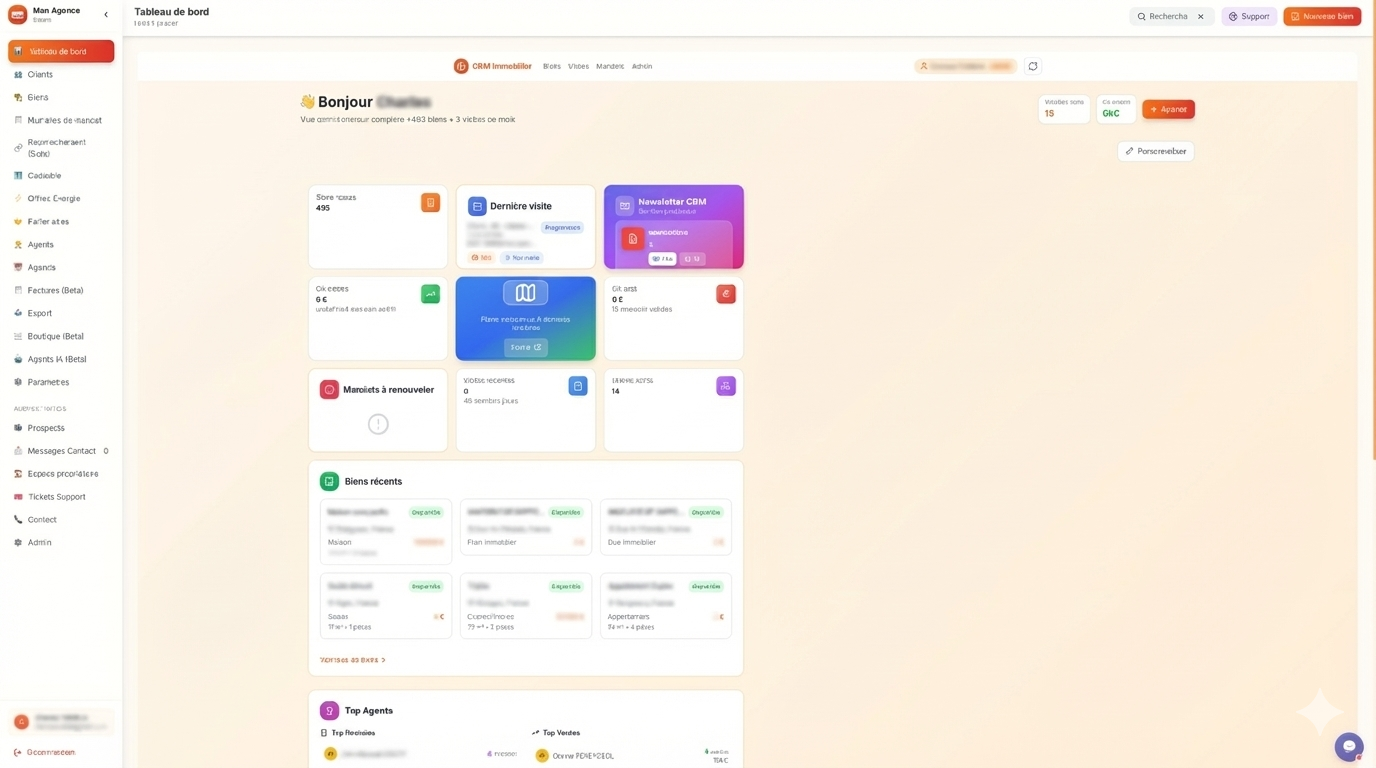Click the purple icon in the 14 card
The image size is (1376, 768).
(x=726, y=386)
